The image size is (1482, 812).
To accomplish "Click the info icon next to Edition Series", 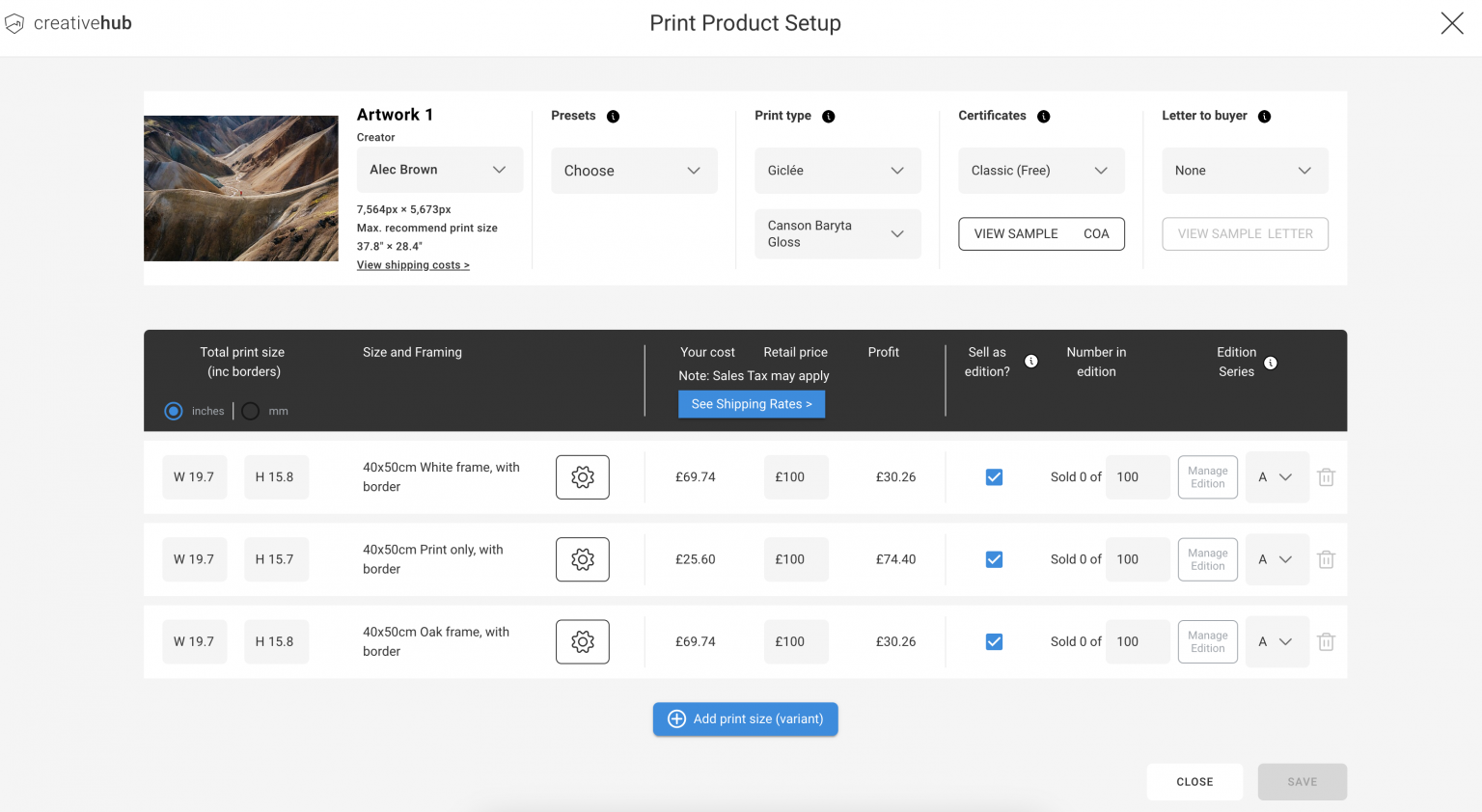I will [x=1271, y=364].
